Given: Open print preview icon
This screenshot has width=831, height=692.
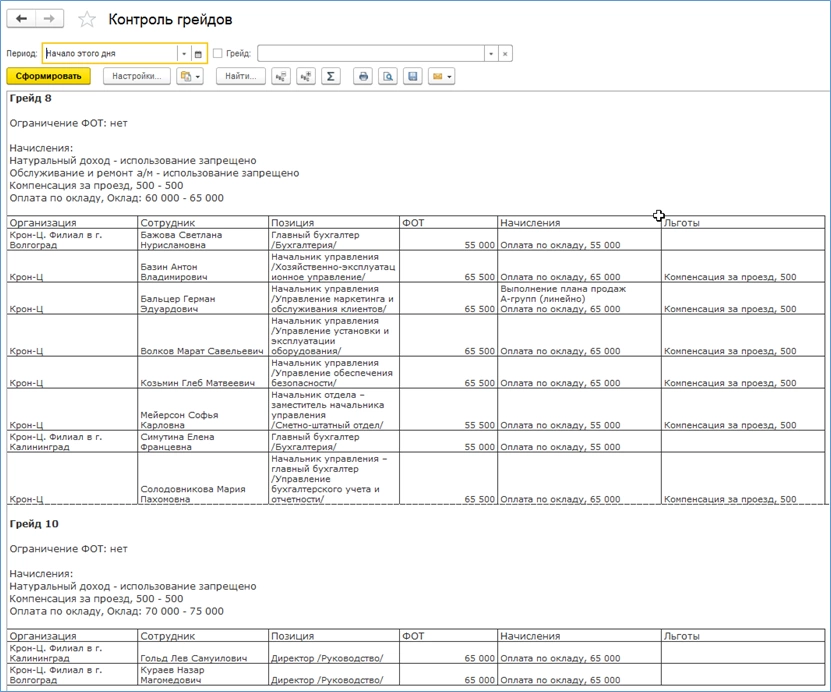Looking at the screenshot, I should (388, 76).
